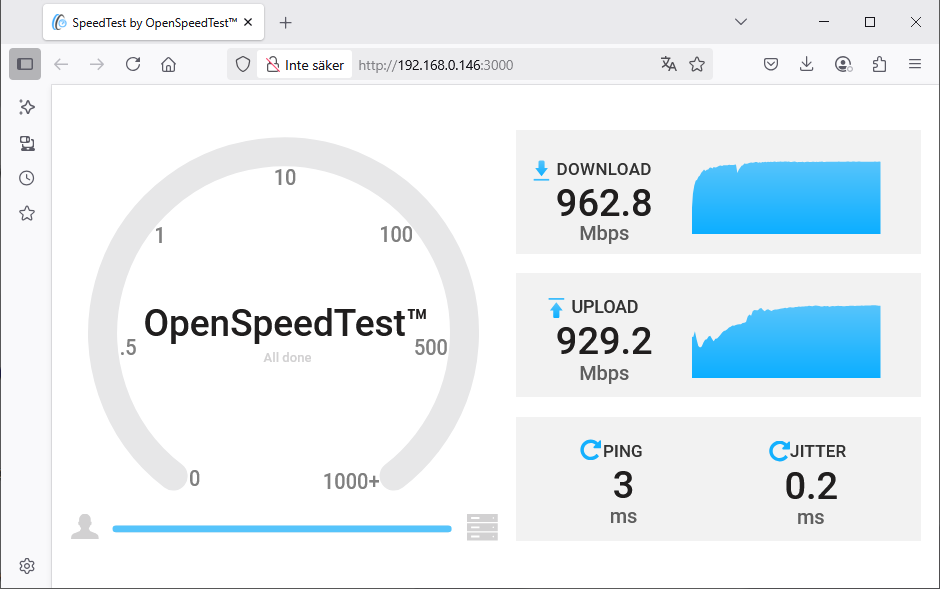This screenshot has height=589, width=940.
Task: Save page to Pocket
Action: click(771, 64)
